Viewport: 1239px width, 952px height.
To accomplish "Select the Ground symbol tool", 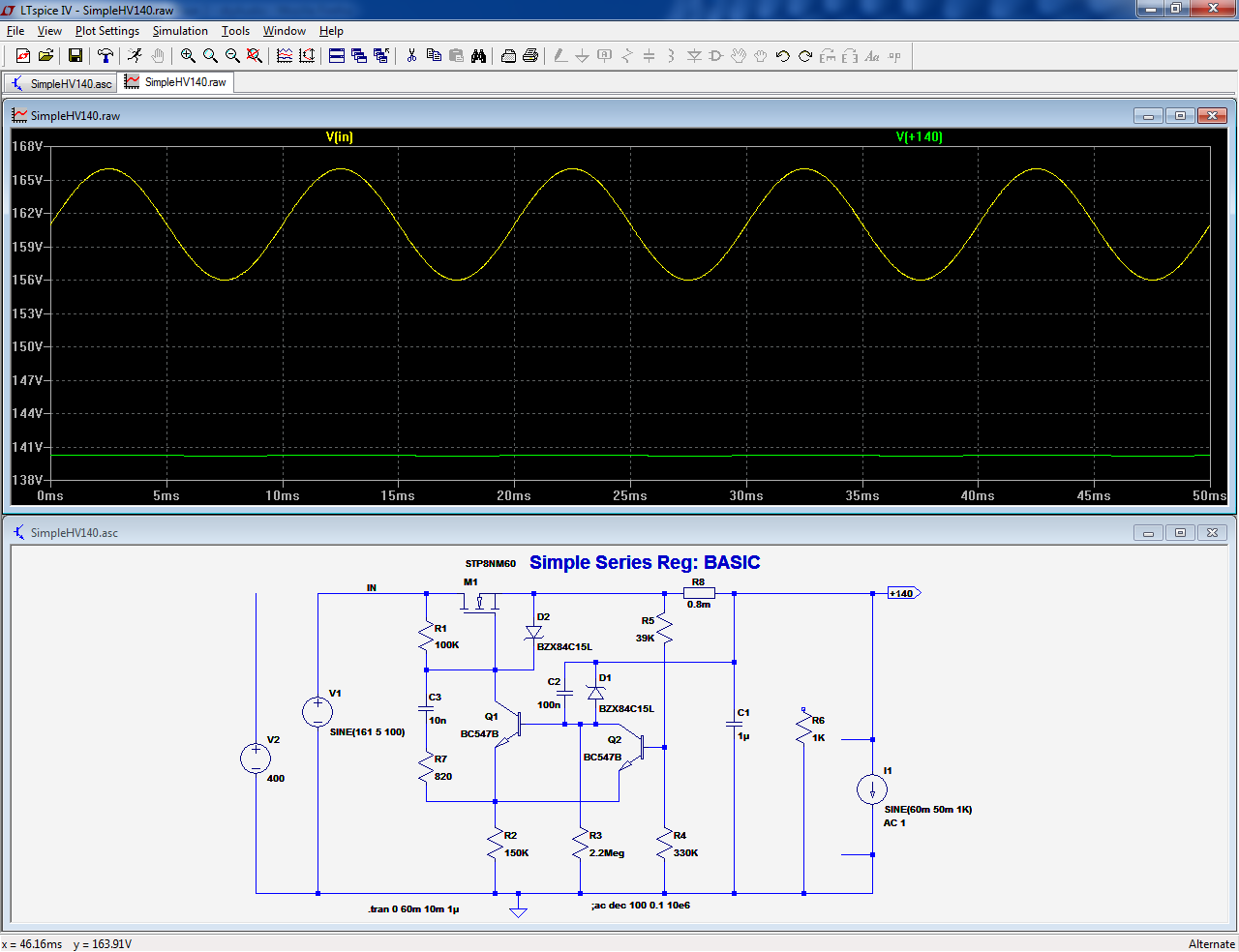I will pyautogui.click(x=583, y=56).
